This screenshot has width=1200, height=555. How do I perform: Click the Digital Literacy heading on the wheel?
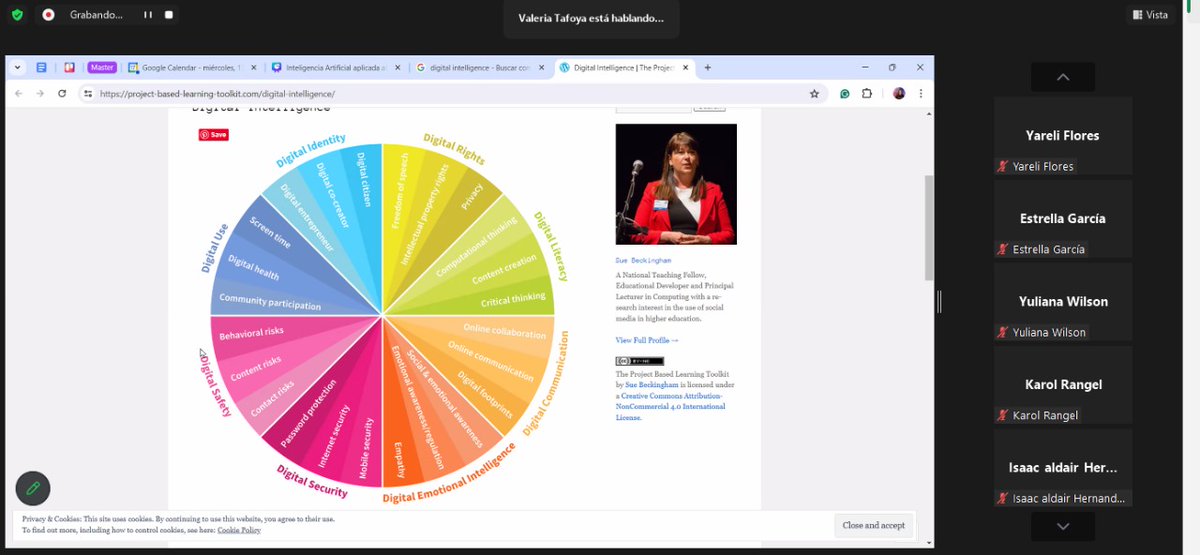coord(551,246)
